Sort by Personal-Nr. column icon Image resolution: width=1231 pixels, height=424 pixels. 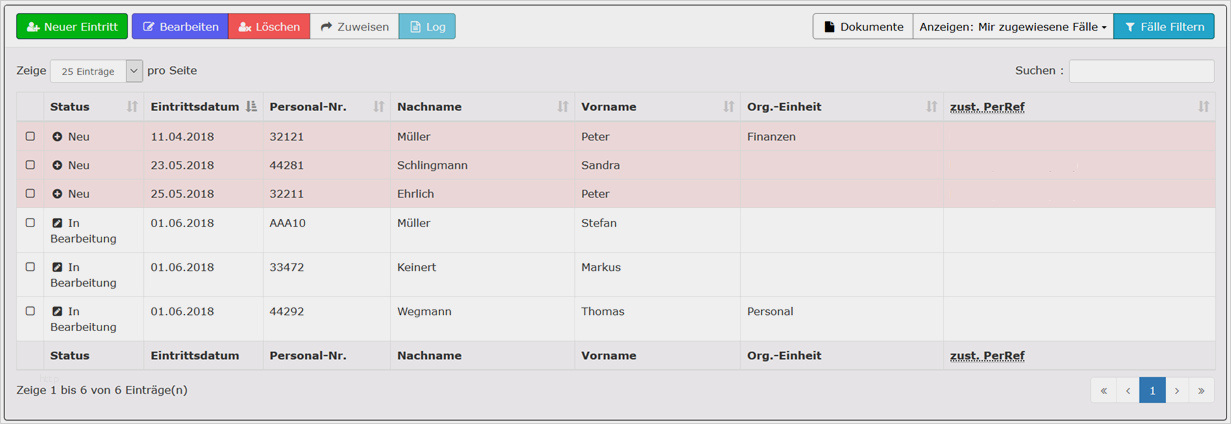[x=379, y=107]
